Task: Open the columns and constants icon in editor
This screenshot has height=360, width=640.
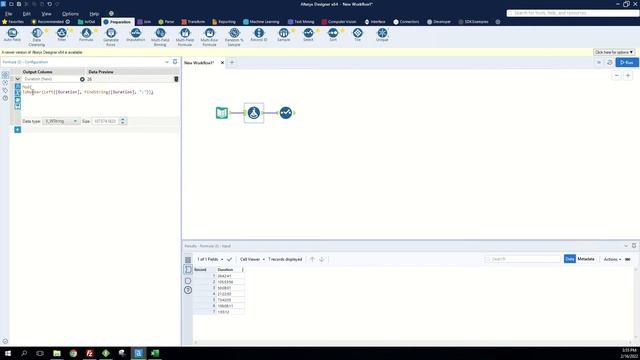Action: click(18, 93)
